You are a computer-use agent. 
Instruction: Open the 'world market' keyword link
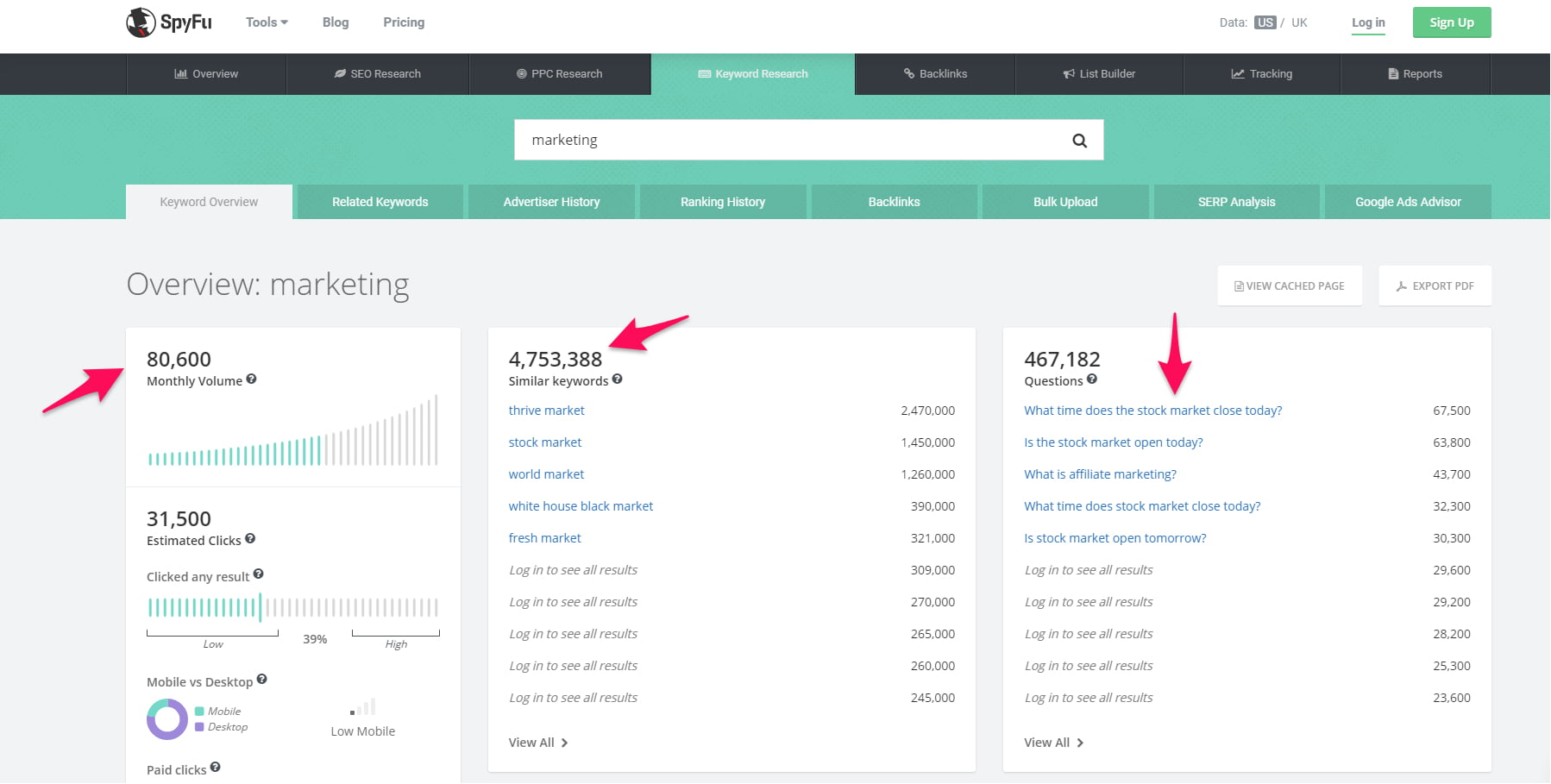point(546,474)
